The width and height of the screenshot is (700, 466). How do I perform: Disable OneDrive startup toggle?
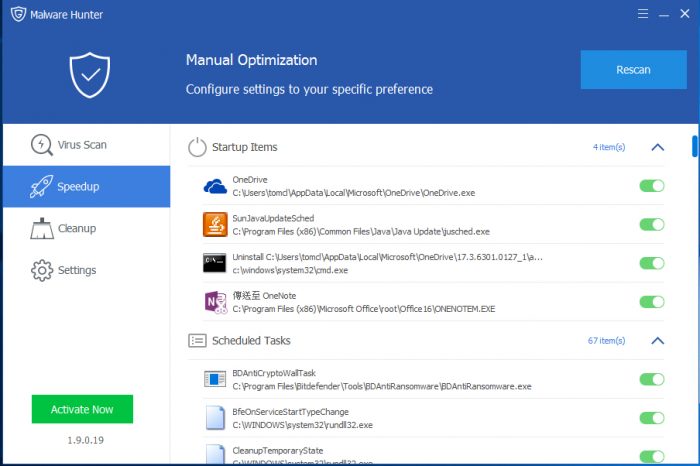click(651, 186)
